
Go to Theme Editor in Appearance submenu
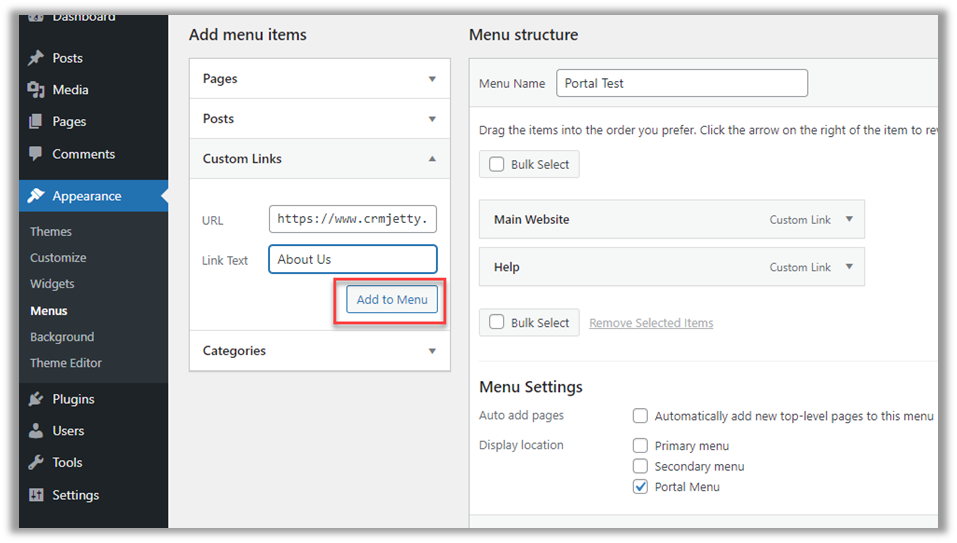pyautogui.click(x=66, y=363)
